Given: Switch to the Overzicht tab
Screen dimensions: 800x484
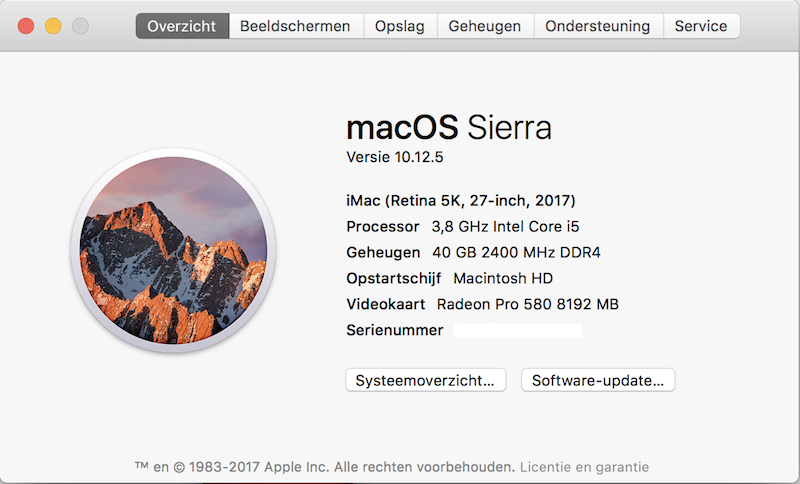Looking at the screenshot, I should click(x=182, y=26).
